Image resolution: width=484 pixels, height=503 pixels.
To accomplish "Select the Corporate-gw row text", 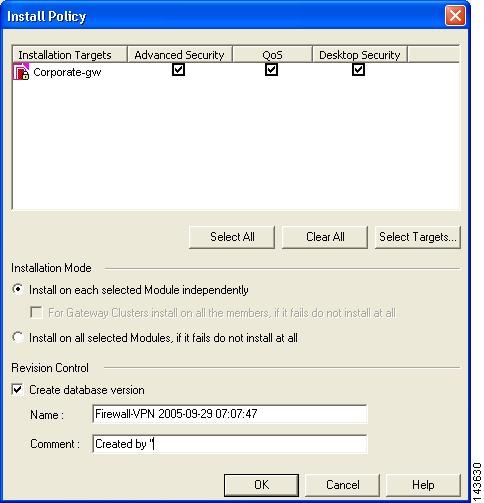I will (x=67, y=72).
